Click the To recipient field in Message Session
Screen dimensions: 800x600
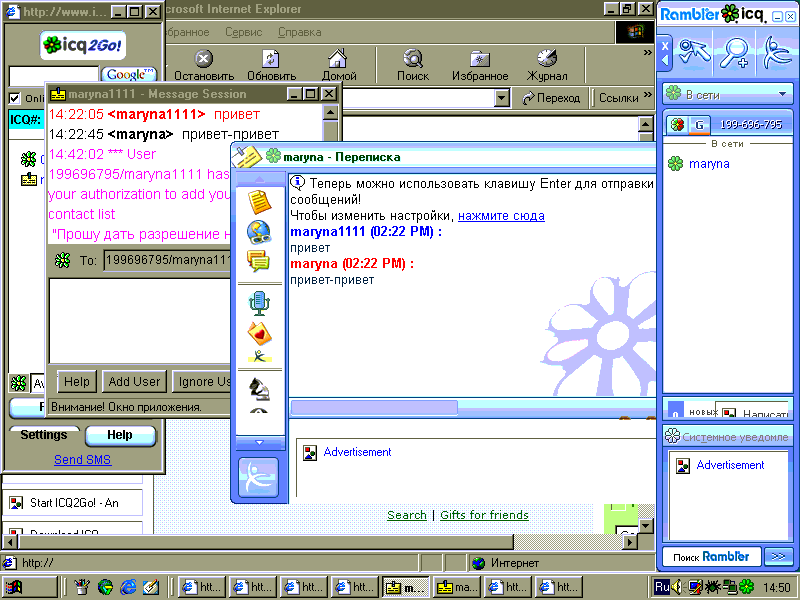167,260
